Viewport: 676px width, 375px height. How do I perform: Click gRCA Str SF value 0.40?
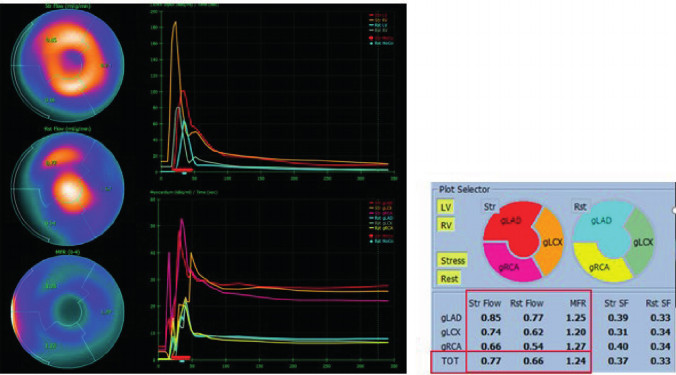pyautogui.click(x=618, y=347)
